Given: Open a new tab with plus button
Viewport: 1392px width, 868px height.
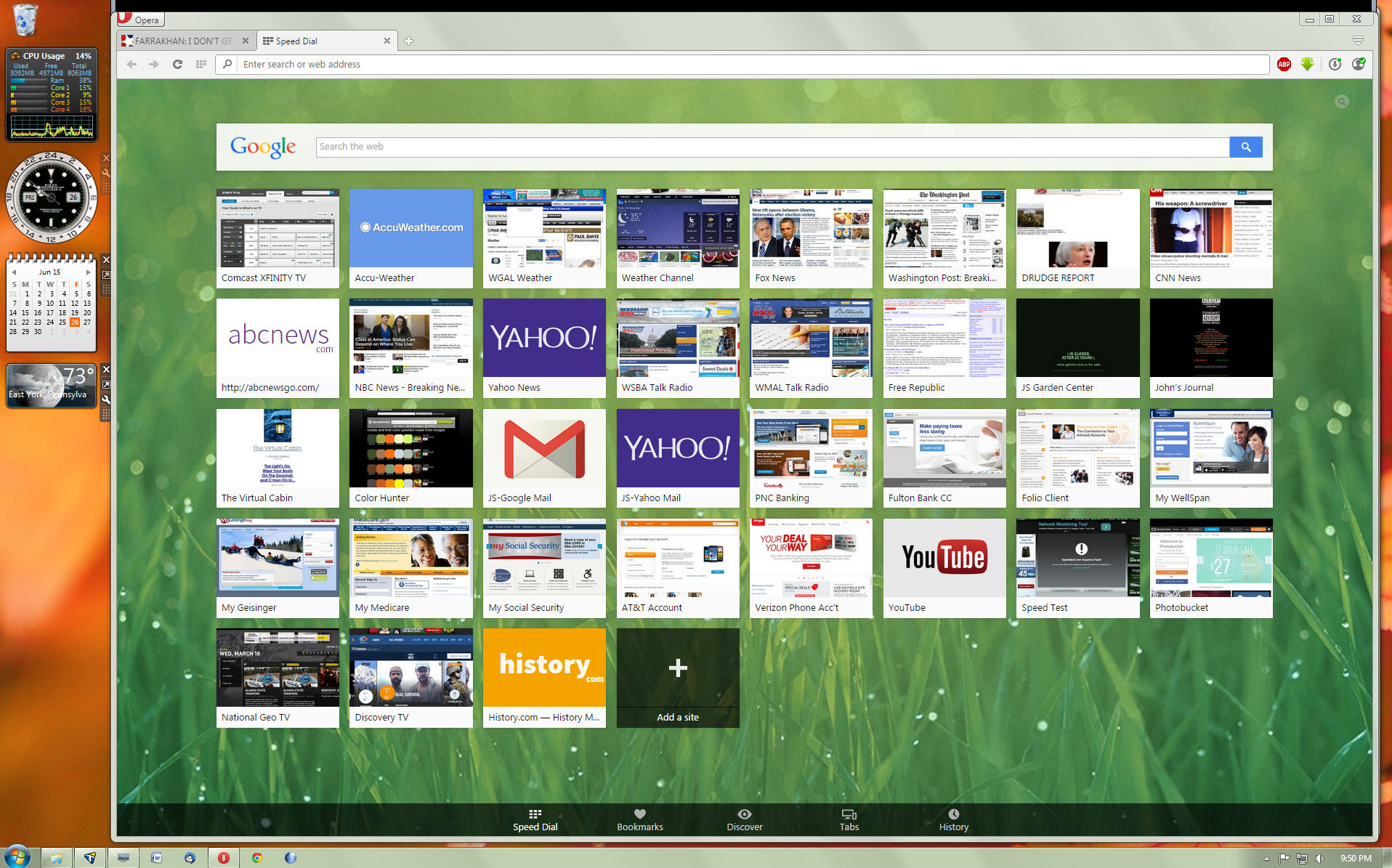Looking at the screenshot, I should [408, 41].
